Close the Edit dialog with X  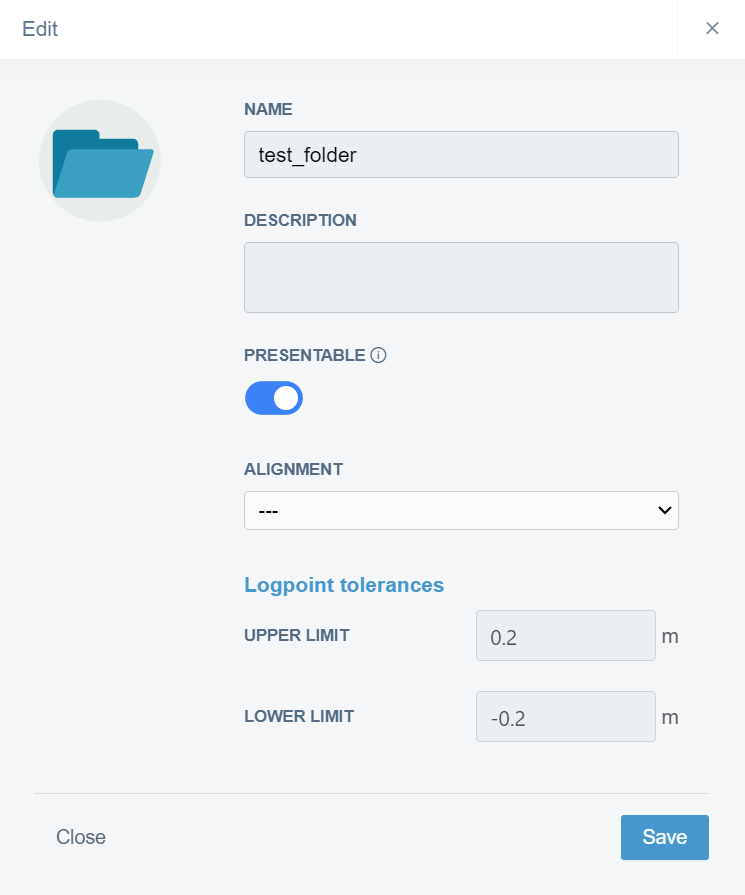click(x=712, y=28)
